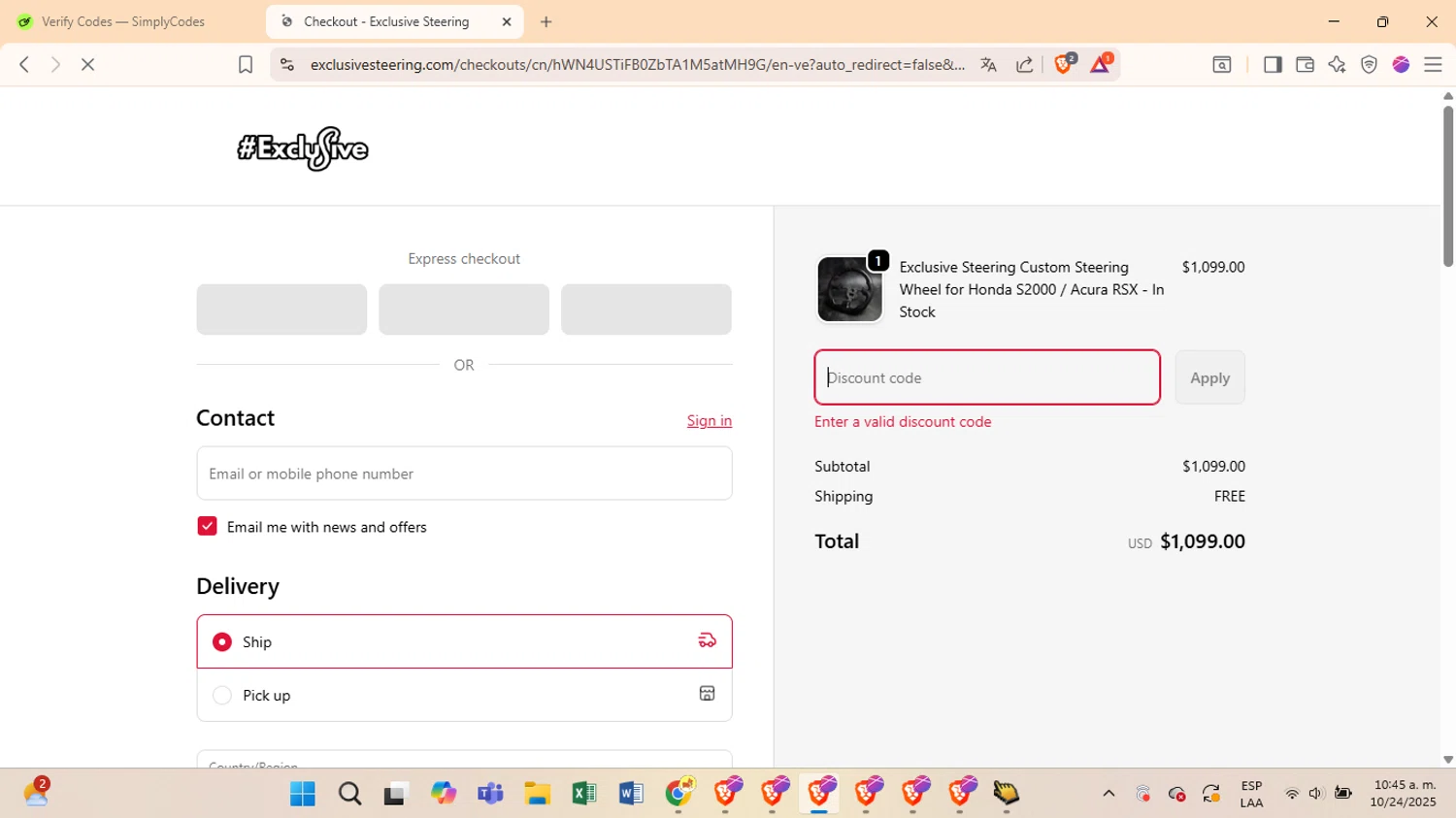1456x818 pixels.
Task: Stop page loading with the X button
Action: [x=87, y=64]
